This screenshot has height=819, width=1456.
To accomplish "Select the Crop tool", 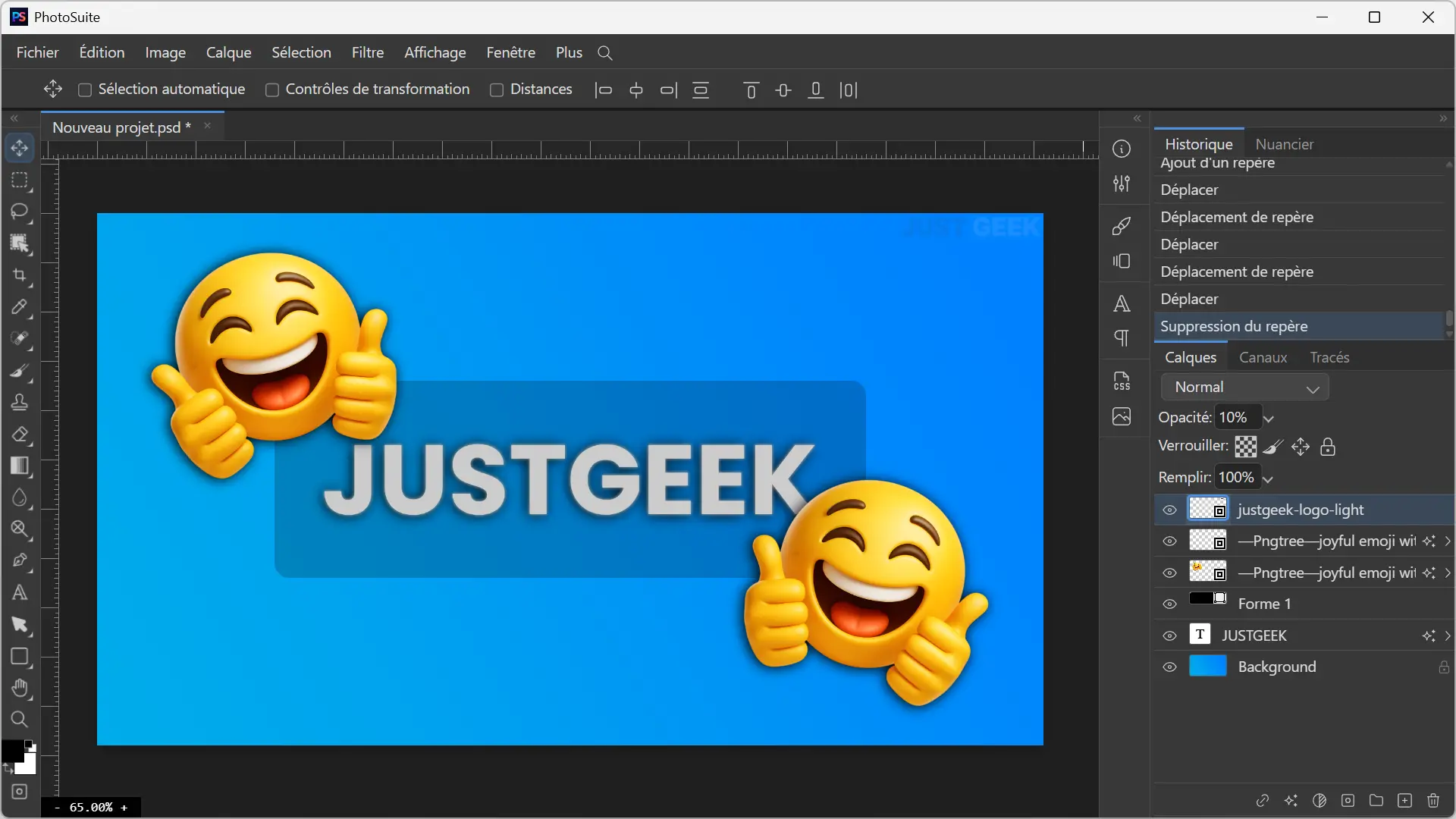I will 20,275.
